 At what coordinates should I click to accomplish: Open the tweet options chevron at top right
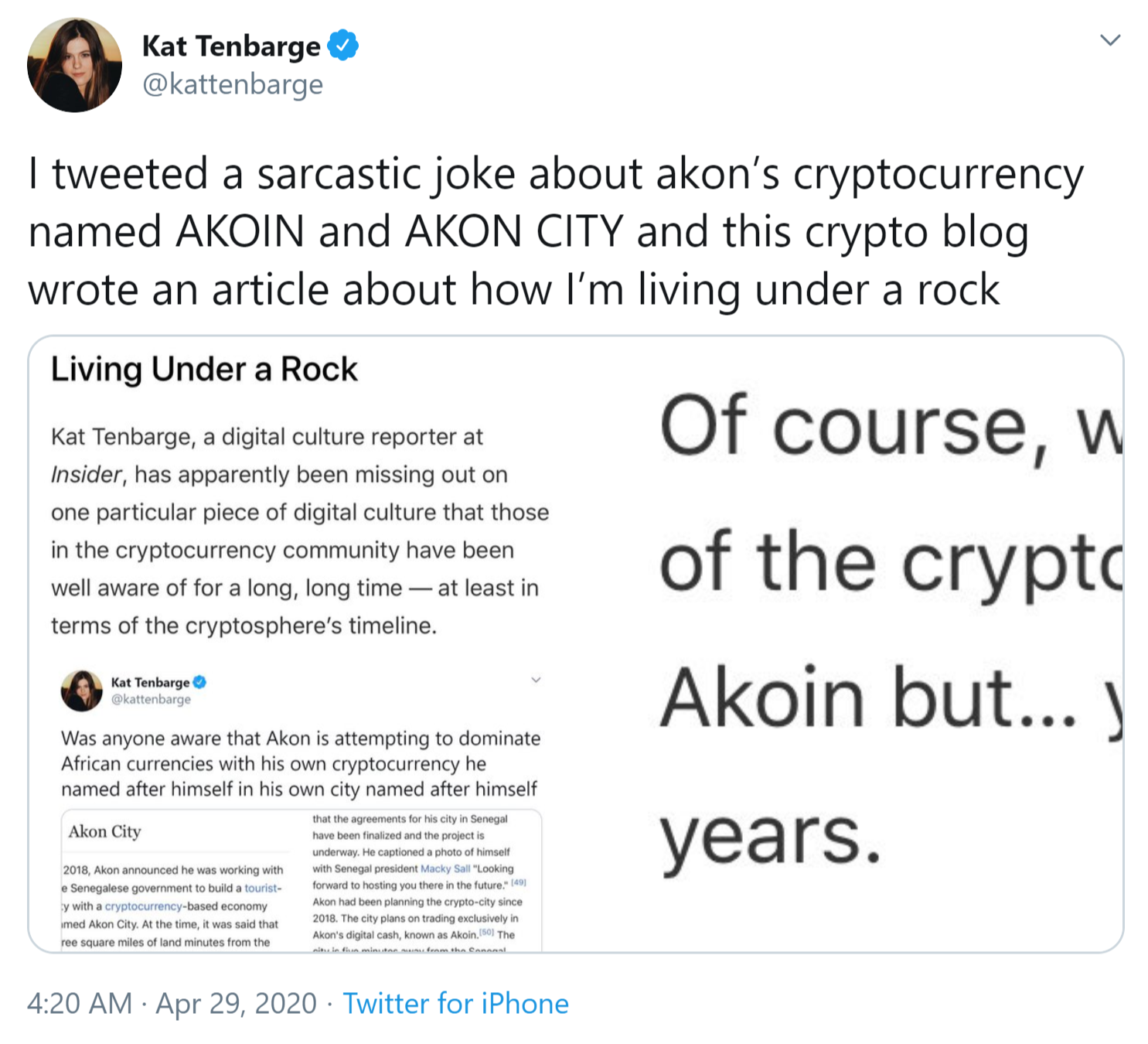tap(1109, 40)
